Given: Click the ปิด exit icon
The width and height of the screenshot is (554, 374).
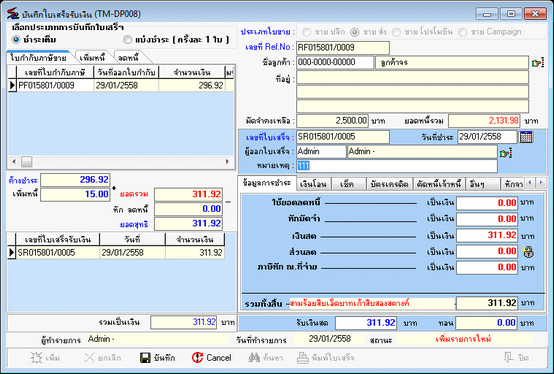Looking at the screenshot, I should [x=508, y=357].
